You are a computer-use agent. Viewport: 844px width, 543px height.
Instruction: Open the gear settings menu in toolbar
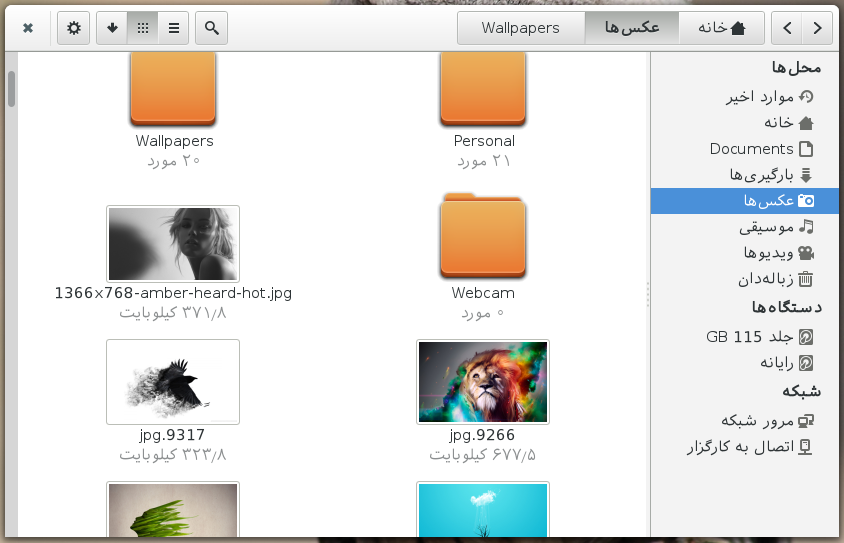pos(73,28)
